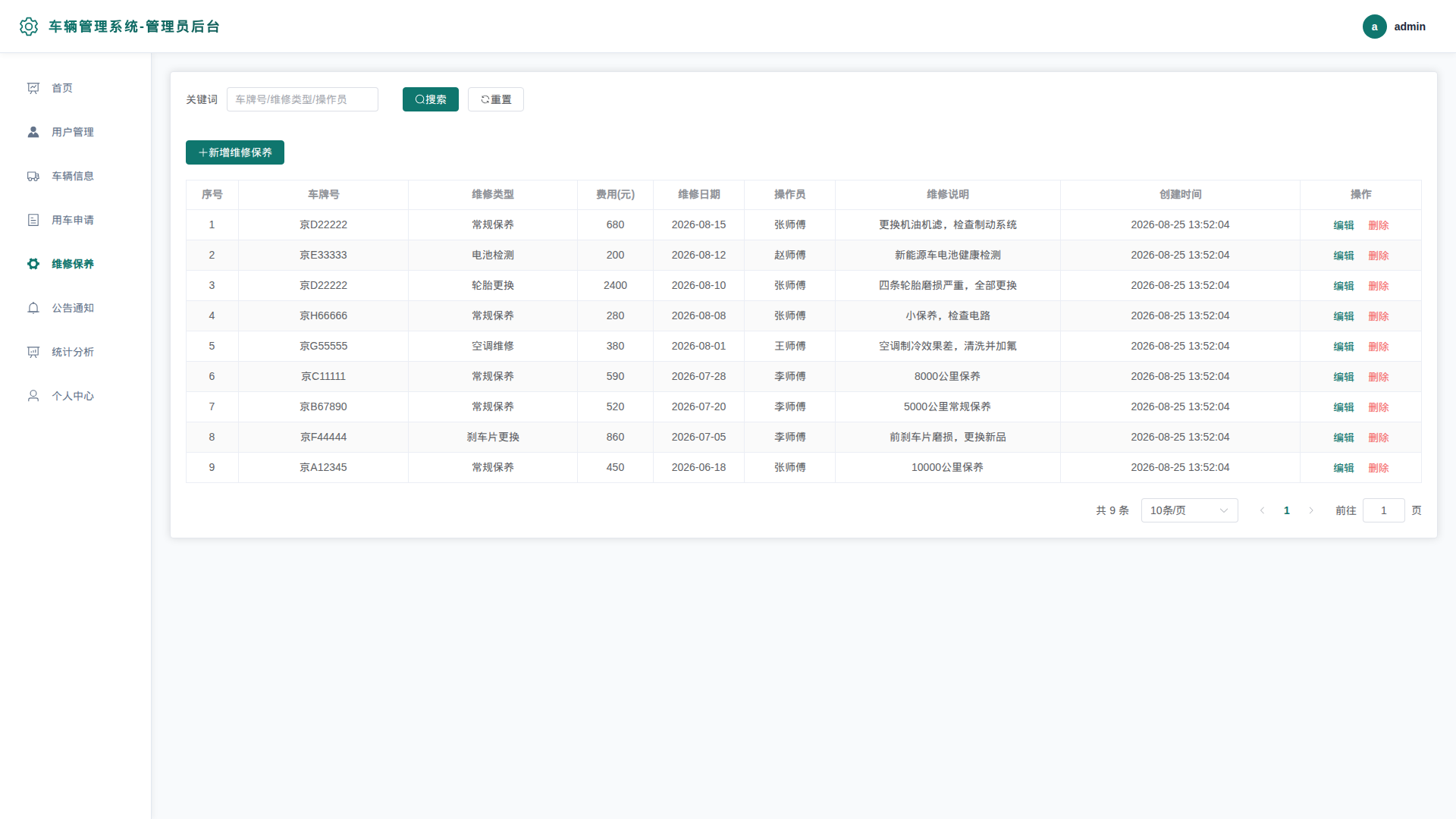
Task: Delete the 京H66666 record
Action: [x=1379, y=316]
